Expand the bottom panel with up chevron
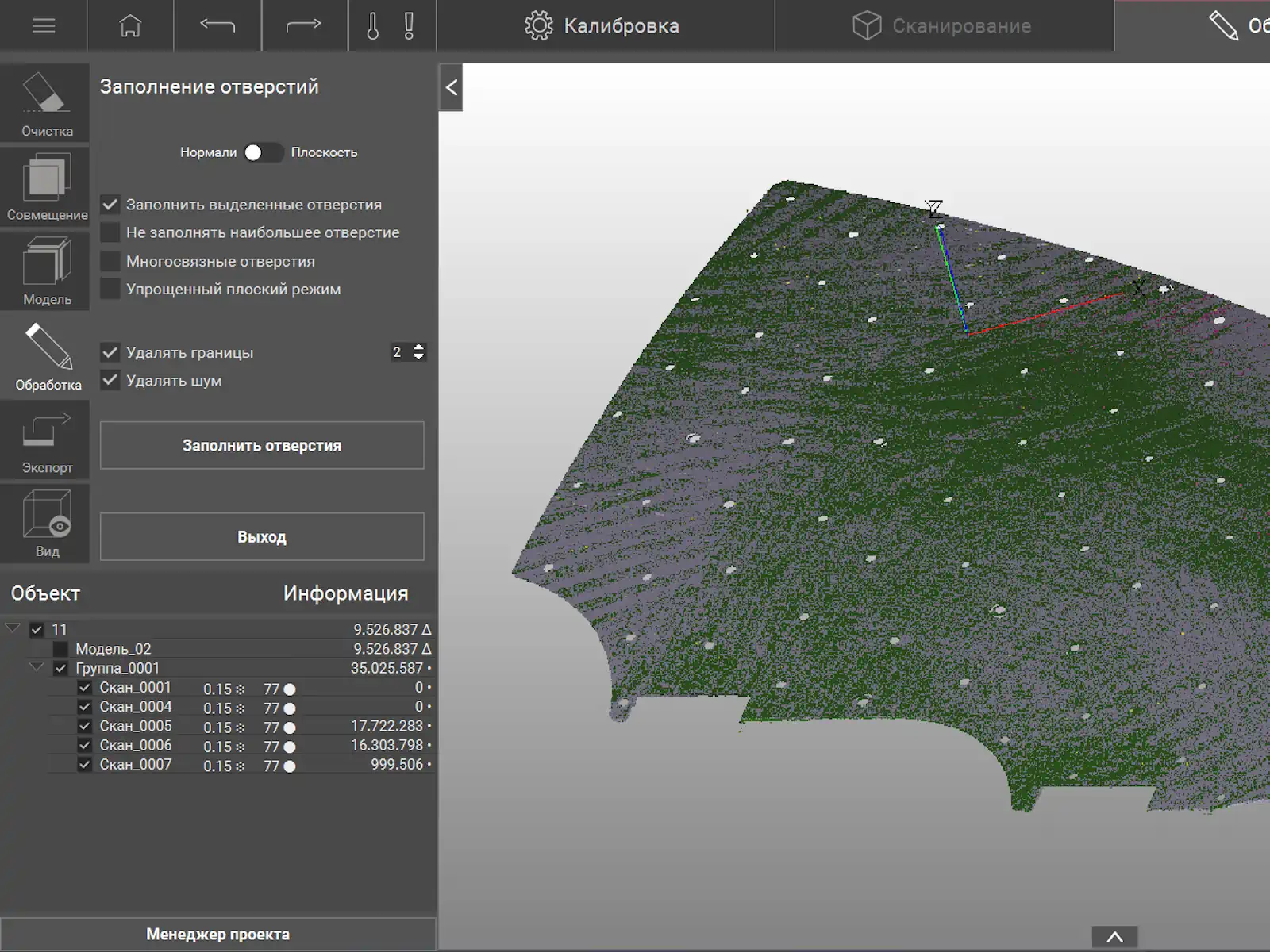The height and width of the screenshot is (952, 1270). (x=1114, y=937)
